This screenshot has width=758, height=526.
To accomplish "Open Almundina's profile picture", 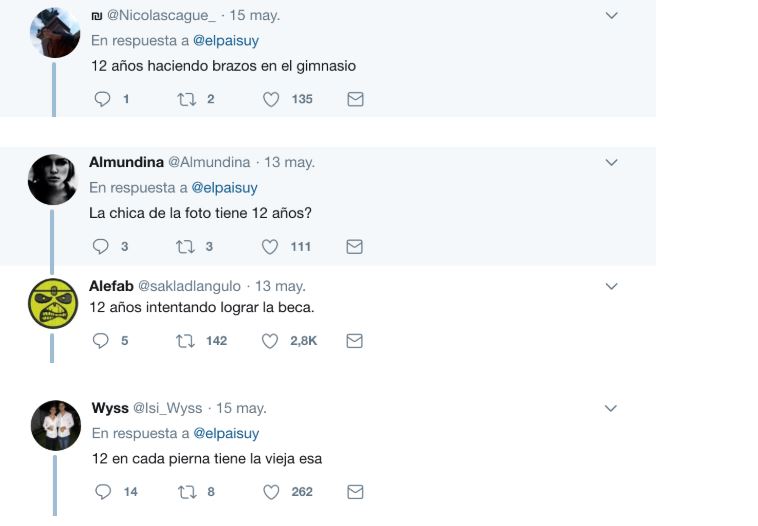I will pos(52,180).
